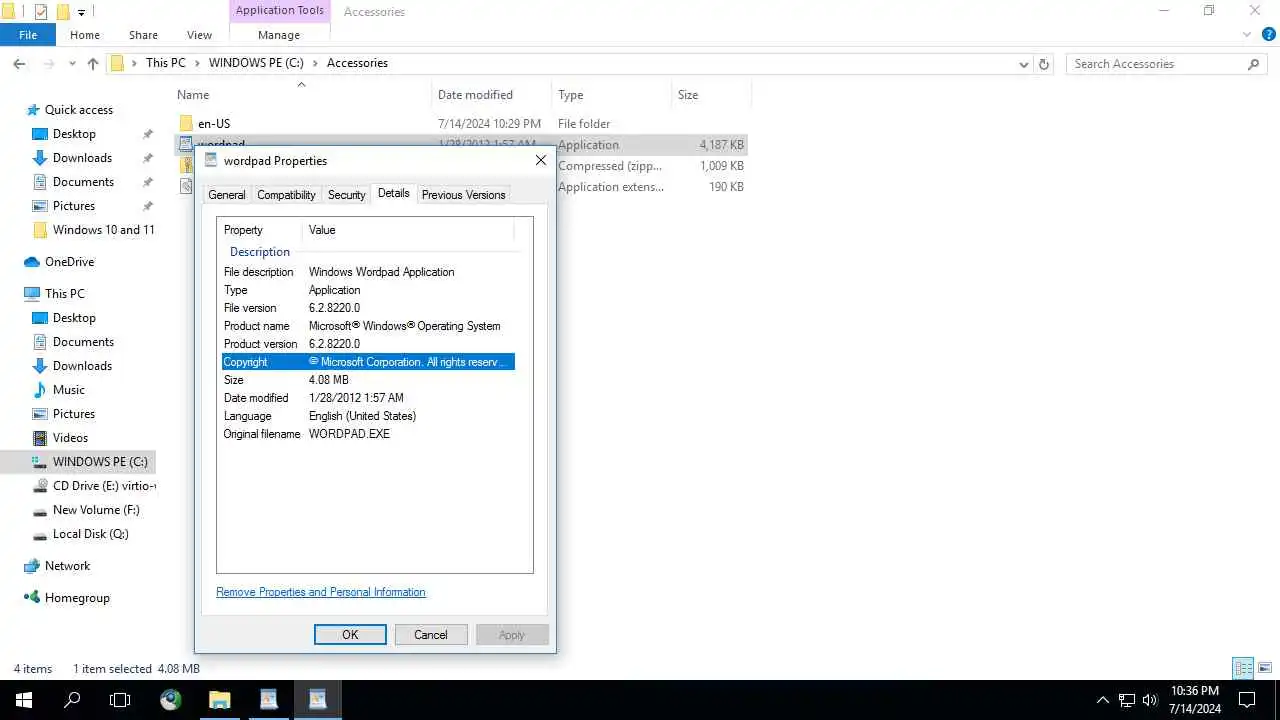This screenshot has width=1280, height=720.
Task: Open address bar history dropdown
Action: (1023, 63)
